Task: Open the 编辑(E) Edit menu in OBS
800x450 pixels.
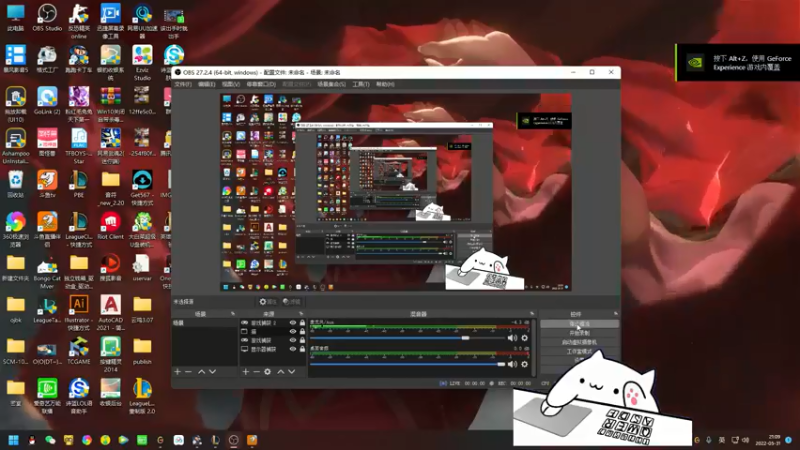Action: coord(207,84)
